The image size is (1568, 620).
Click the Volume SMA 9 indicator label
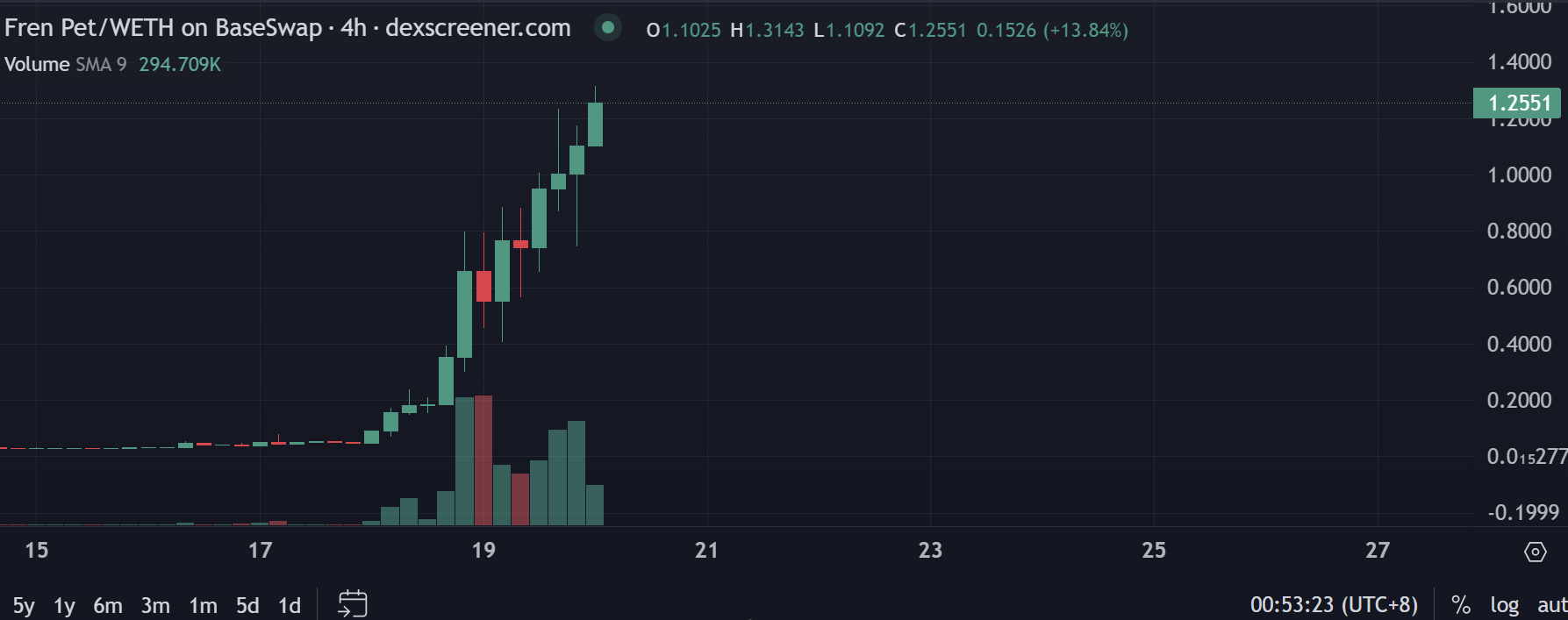pyautogui.click(x=66, y=64)
